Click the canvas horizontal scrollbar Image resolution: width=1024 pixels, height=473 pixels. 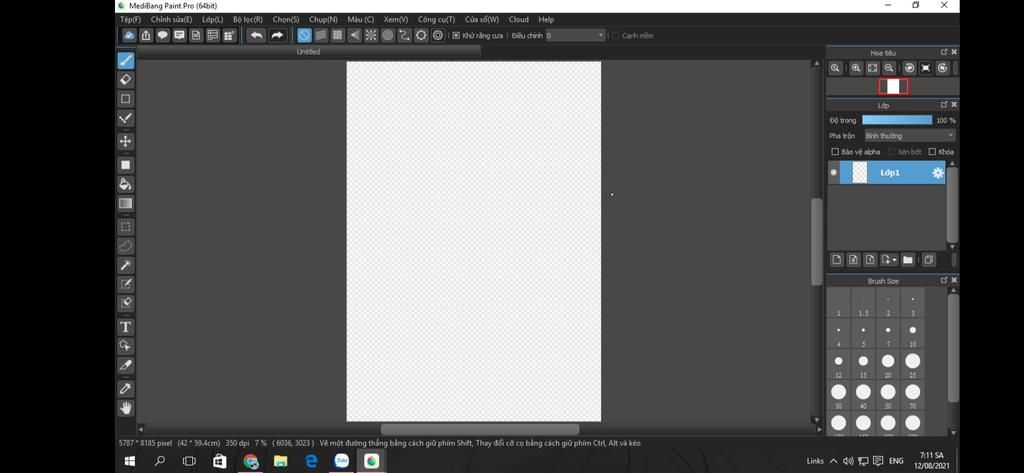(x=479, y=429)
